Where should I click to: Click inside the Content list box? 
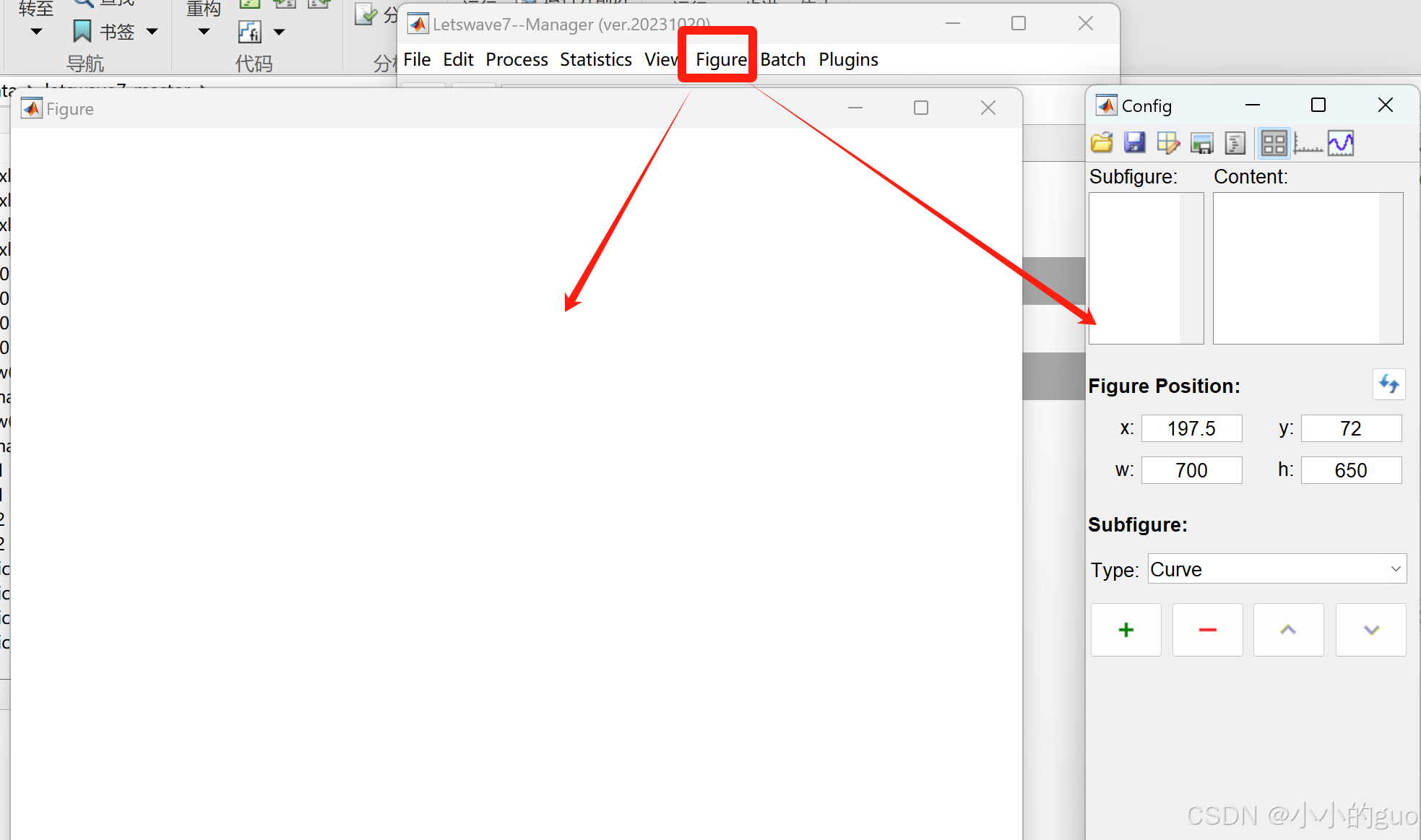[1308, 268]
